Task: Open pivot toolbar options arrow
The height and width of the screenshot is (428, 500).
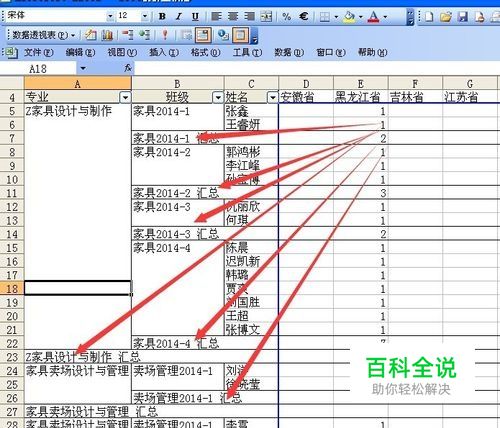Action: (255, 36)
